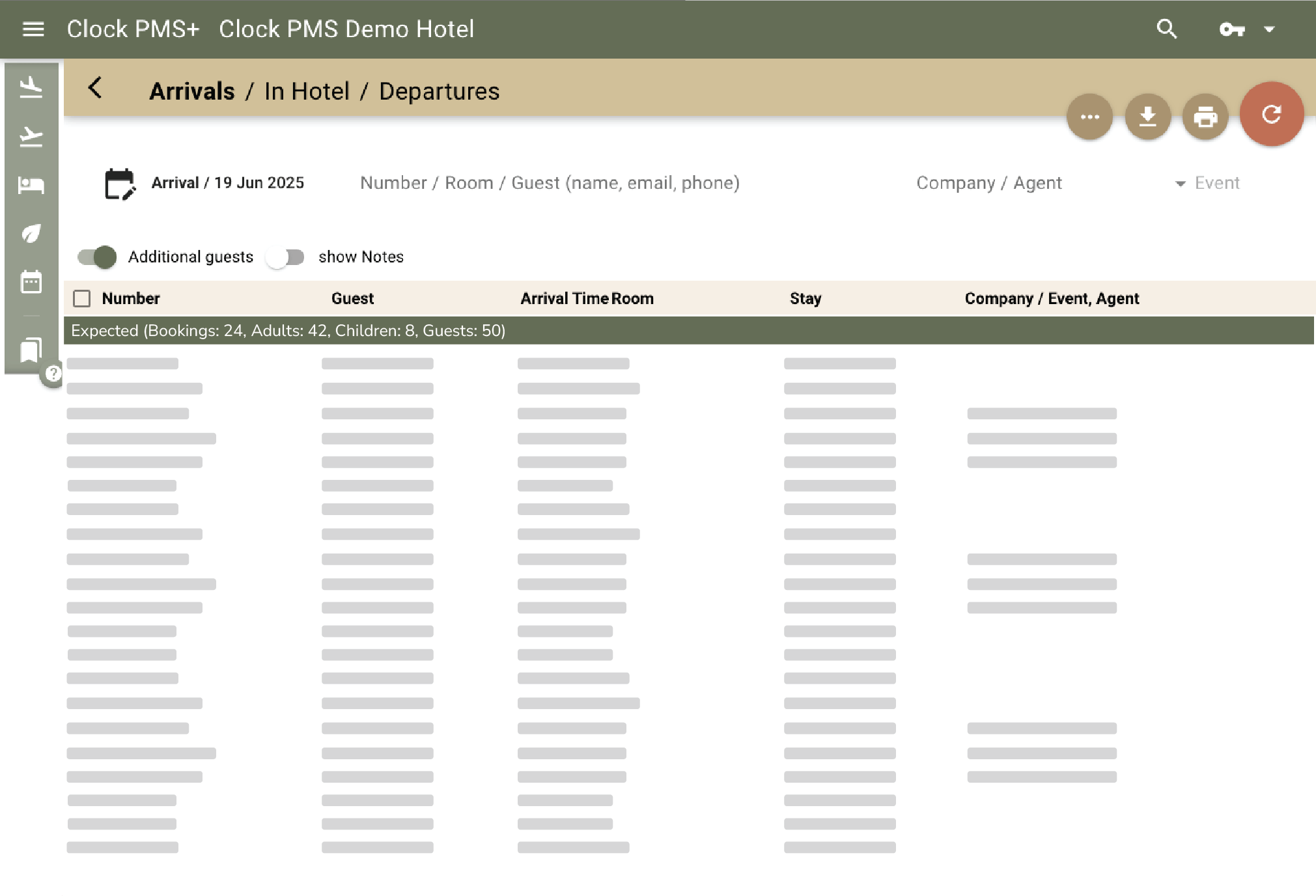The height and width of the screenshot is (896, 1316).
Task: Click the search magnifier icon
Action: click(x=1166, y=29)
